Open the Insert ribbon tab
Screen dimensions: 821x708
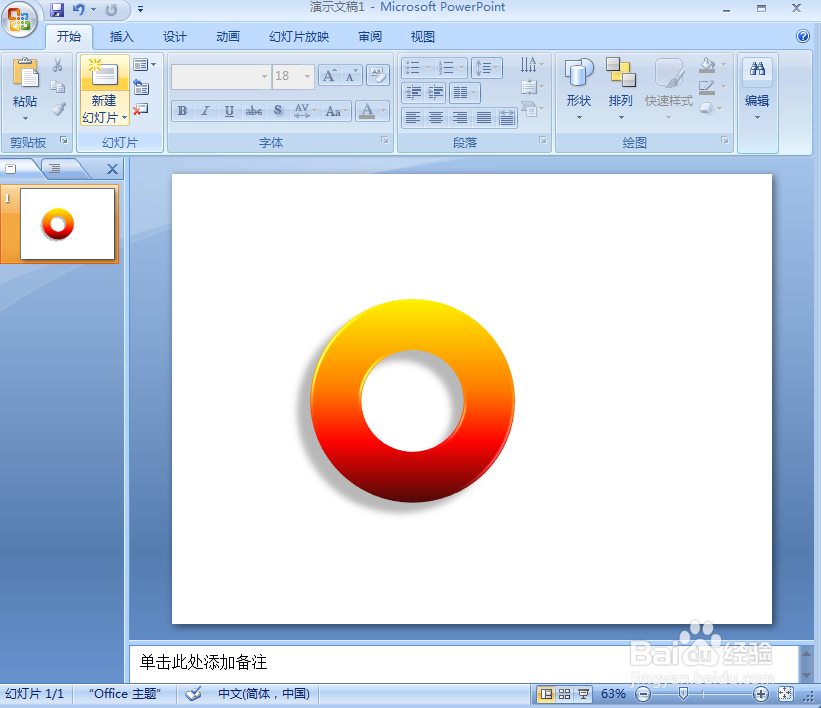tap(121, 37)
